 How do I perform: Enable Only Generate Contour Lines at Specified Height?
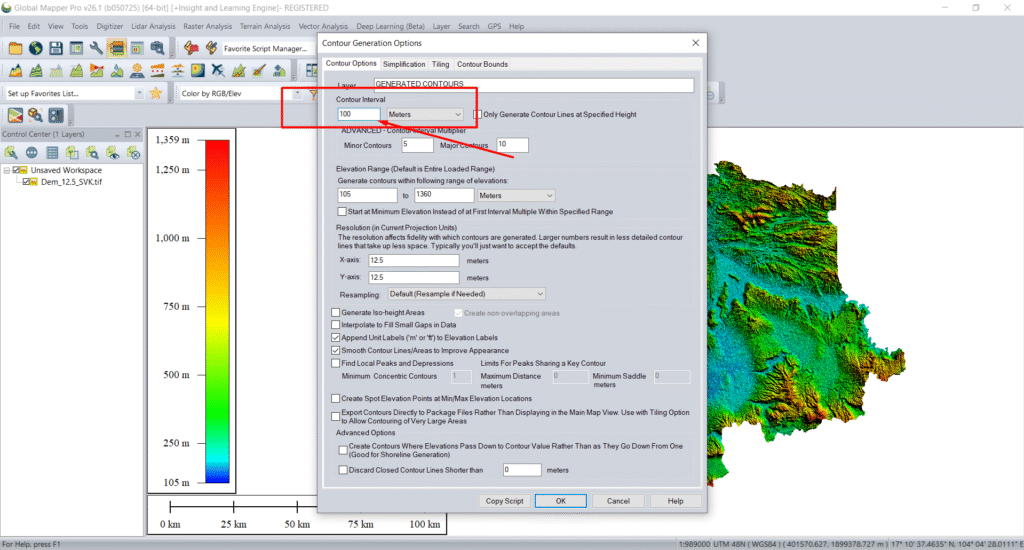(477, 114)
